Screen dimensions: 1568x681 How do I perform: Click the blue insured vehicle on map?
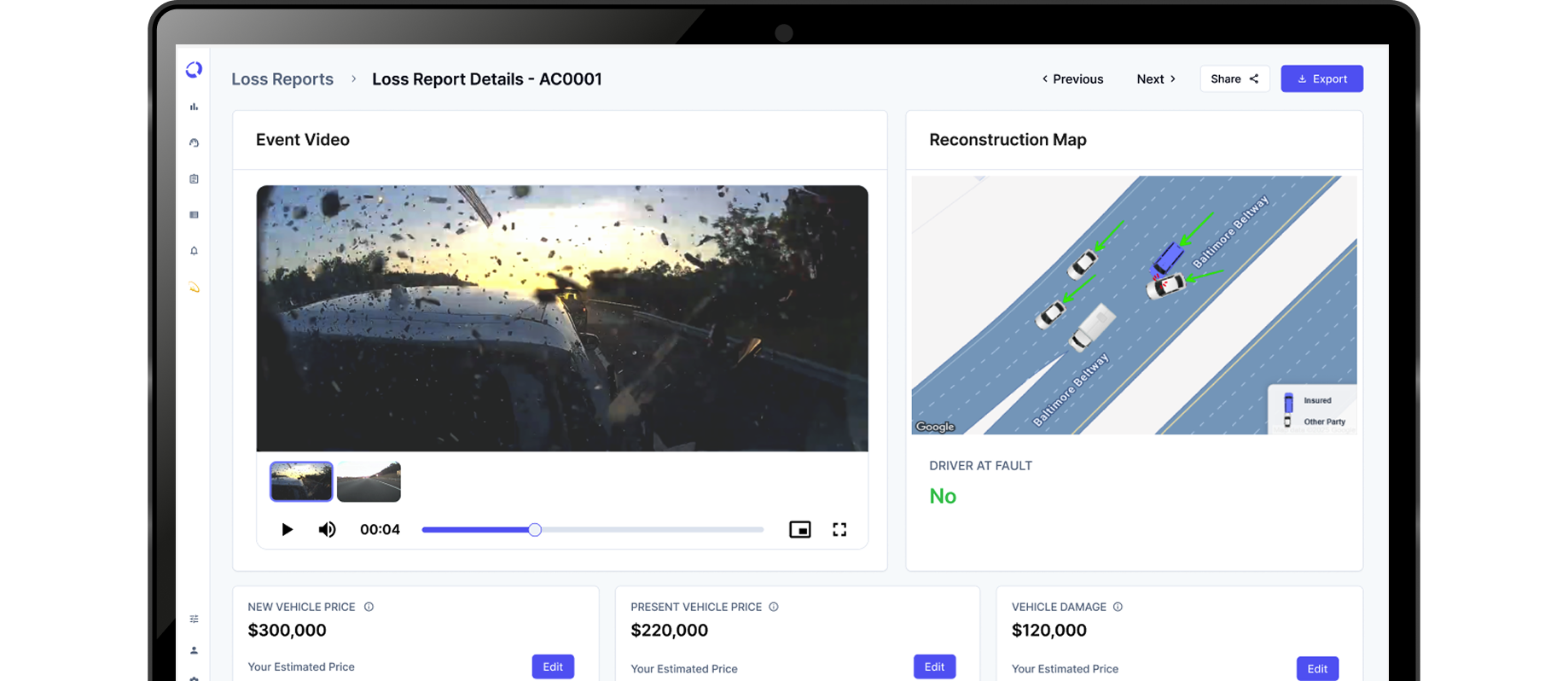tap(1168, 259)
